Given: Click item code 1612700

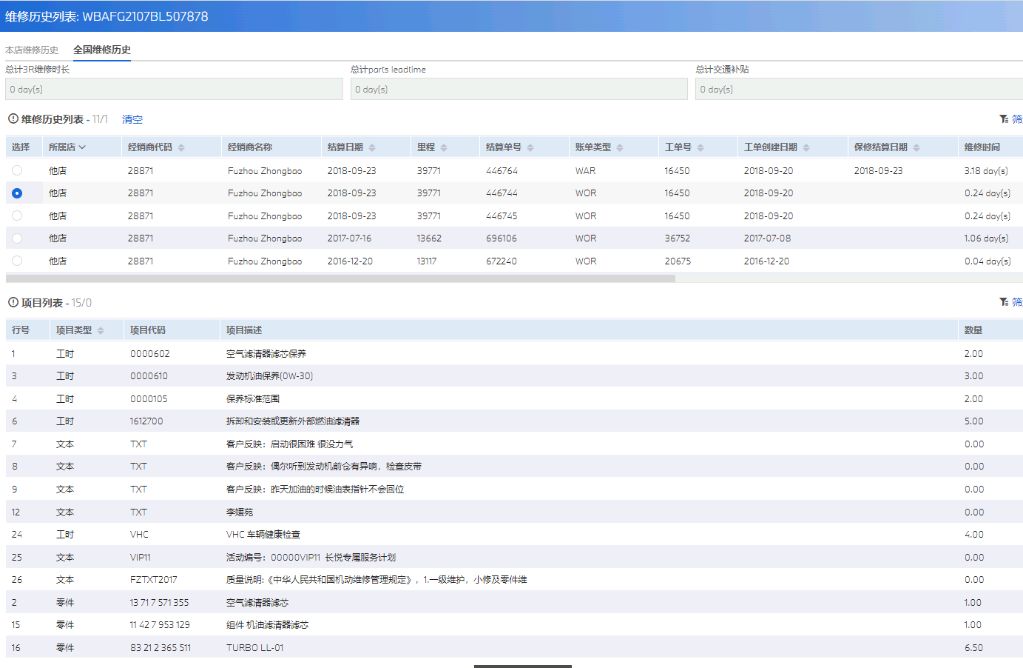Looking at the screenshot, I should tap(146, 421).
